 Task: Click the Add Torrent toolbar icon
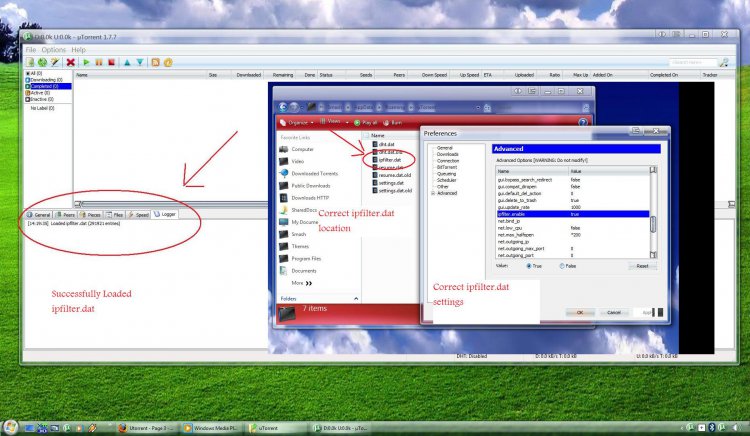30,62
